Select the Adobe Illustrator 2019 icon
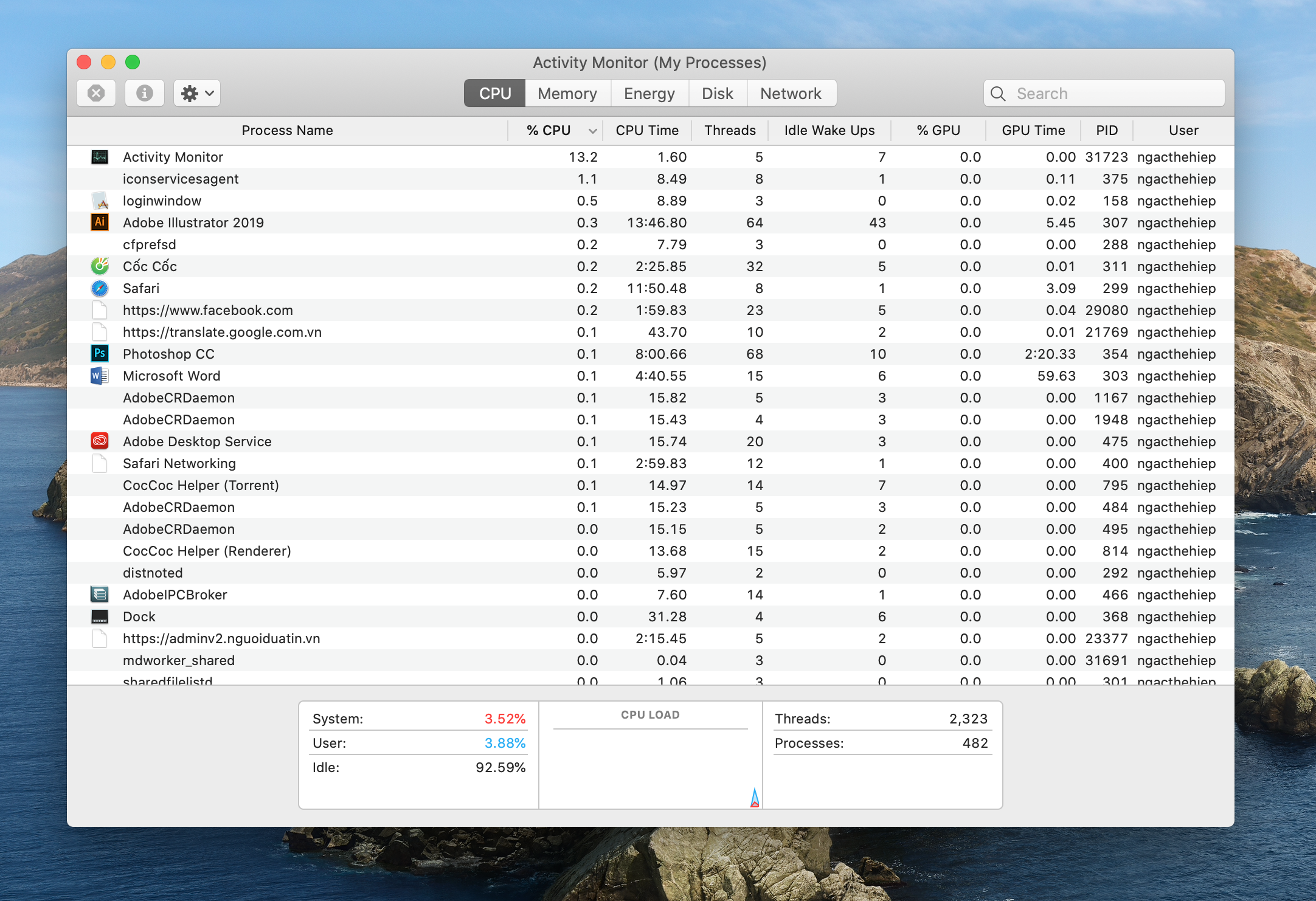 coord(100,223)
